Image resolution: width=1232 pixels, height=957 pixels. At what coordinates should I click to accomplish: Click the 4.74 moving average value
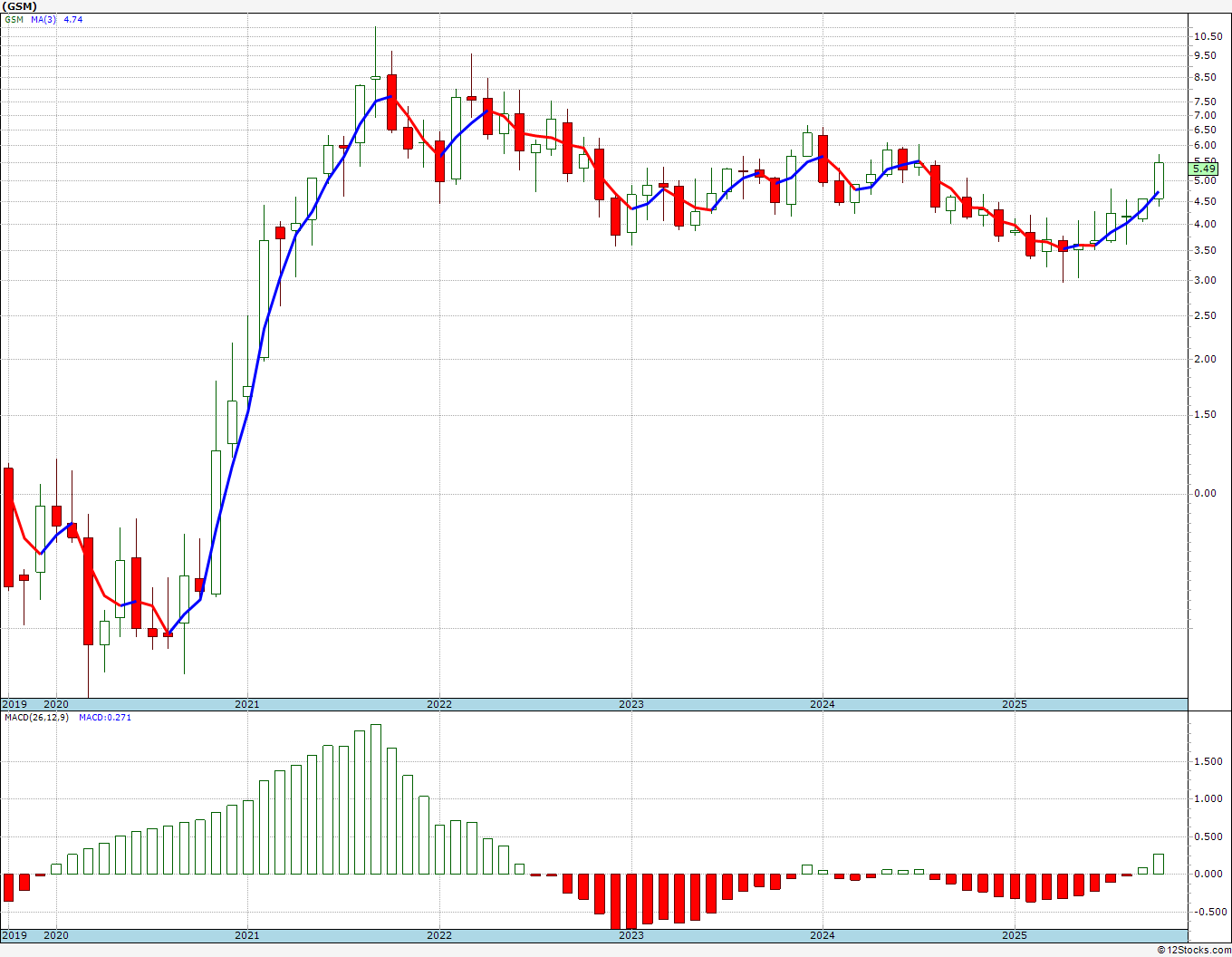[72, 19]
